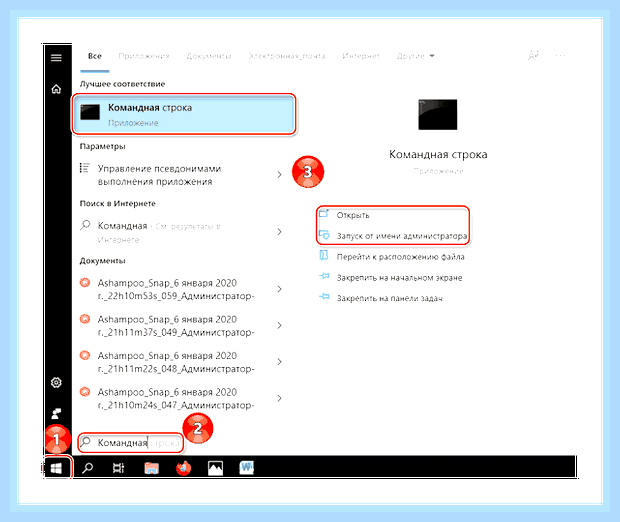Screen dimensions: 620x522
Task: Open the Word app from the taskbar
Action: (x=247, y=468)
